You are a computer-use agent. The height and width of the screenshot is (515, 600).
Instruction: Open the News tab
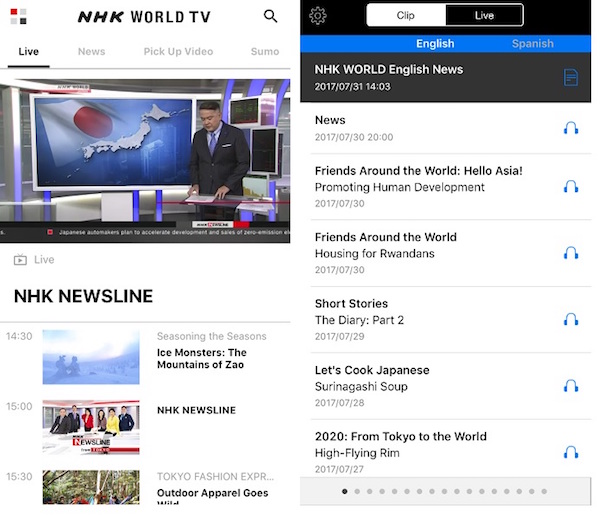pyautogui.click(x=91, y=52)
